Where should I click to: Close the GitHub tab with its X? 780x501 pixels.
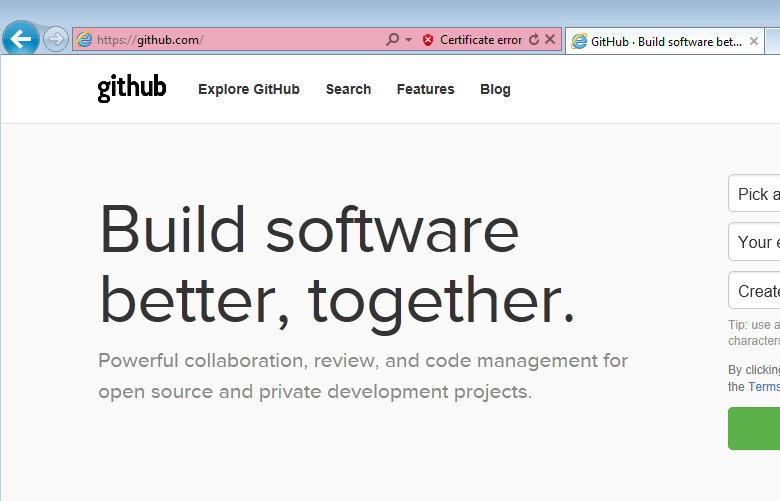(754, 41)
